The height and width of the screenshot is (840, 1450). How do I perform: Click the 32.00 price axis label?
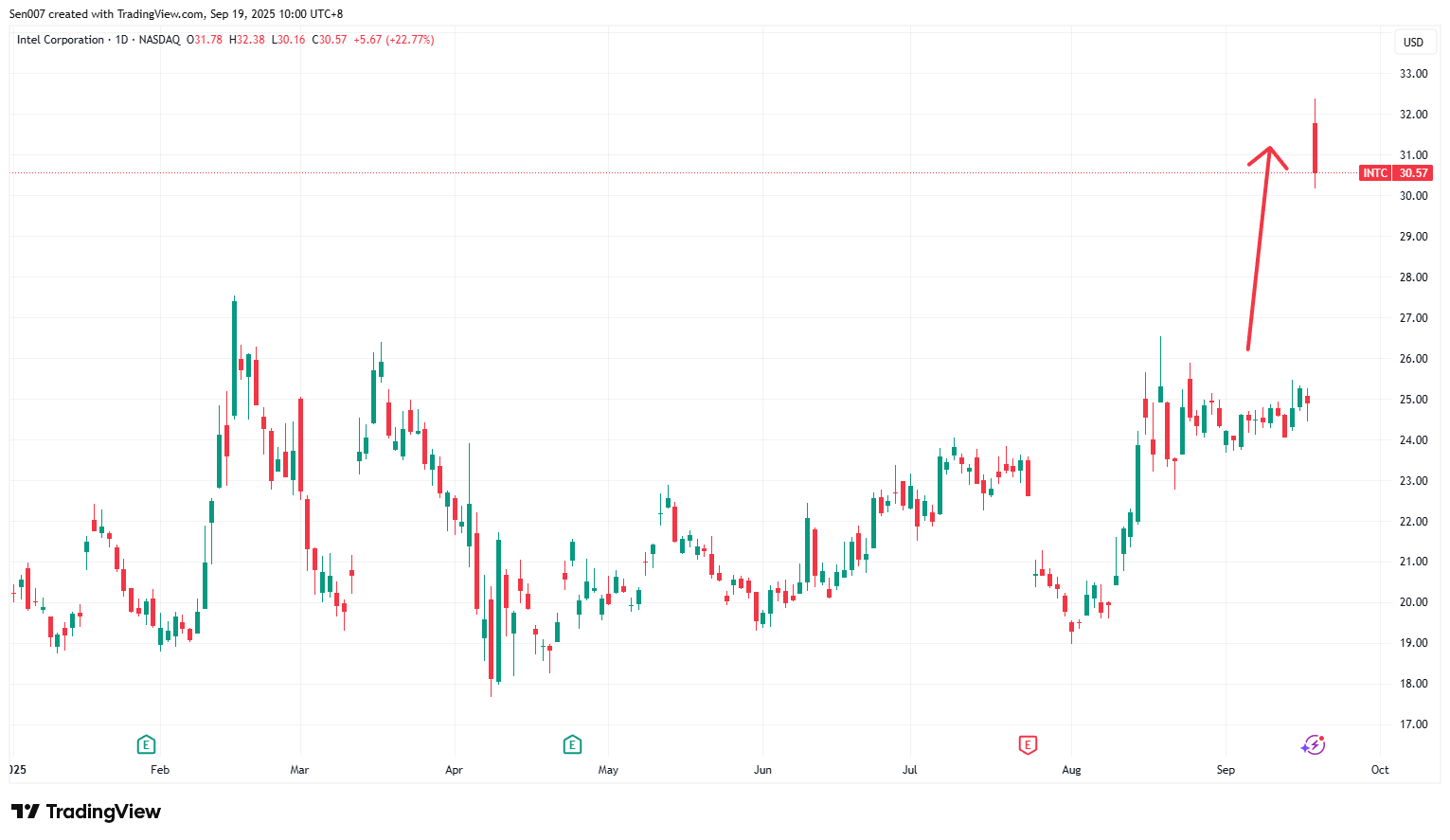pos(1413,115)
